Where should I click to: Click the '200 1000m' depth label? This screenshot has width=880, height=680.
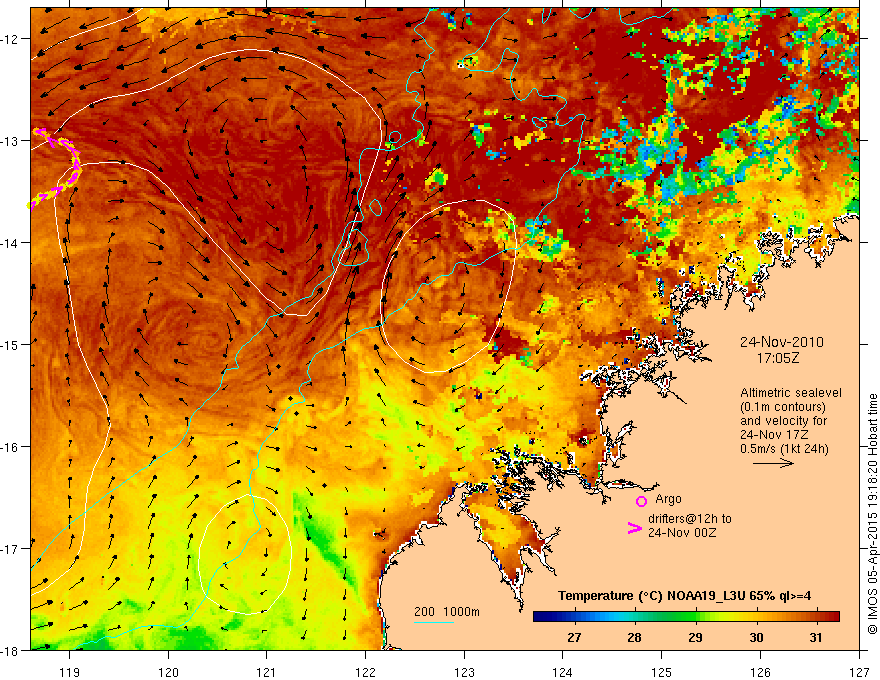click(447, 612)
